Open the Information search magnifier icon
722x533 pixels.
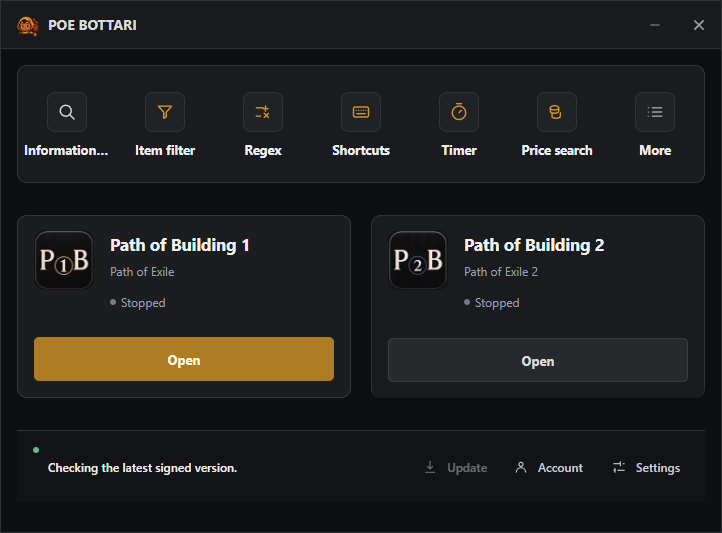tap(67, 112)
